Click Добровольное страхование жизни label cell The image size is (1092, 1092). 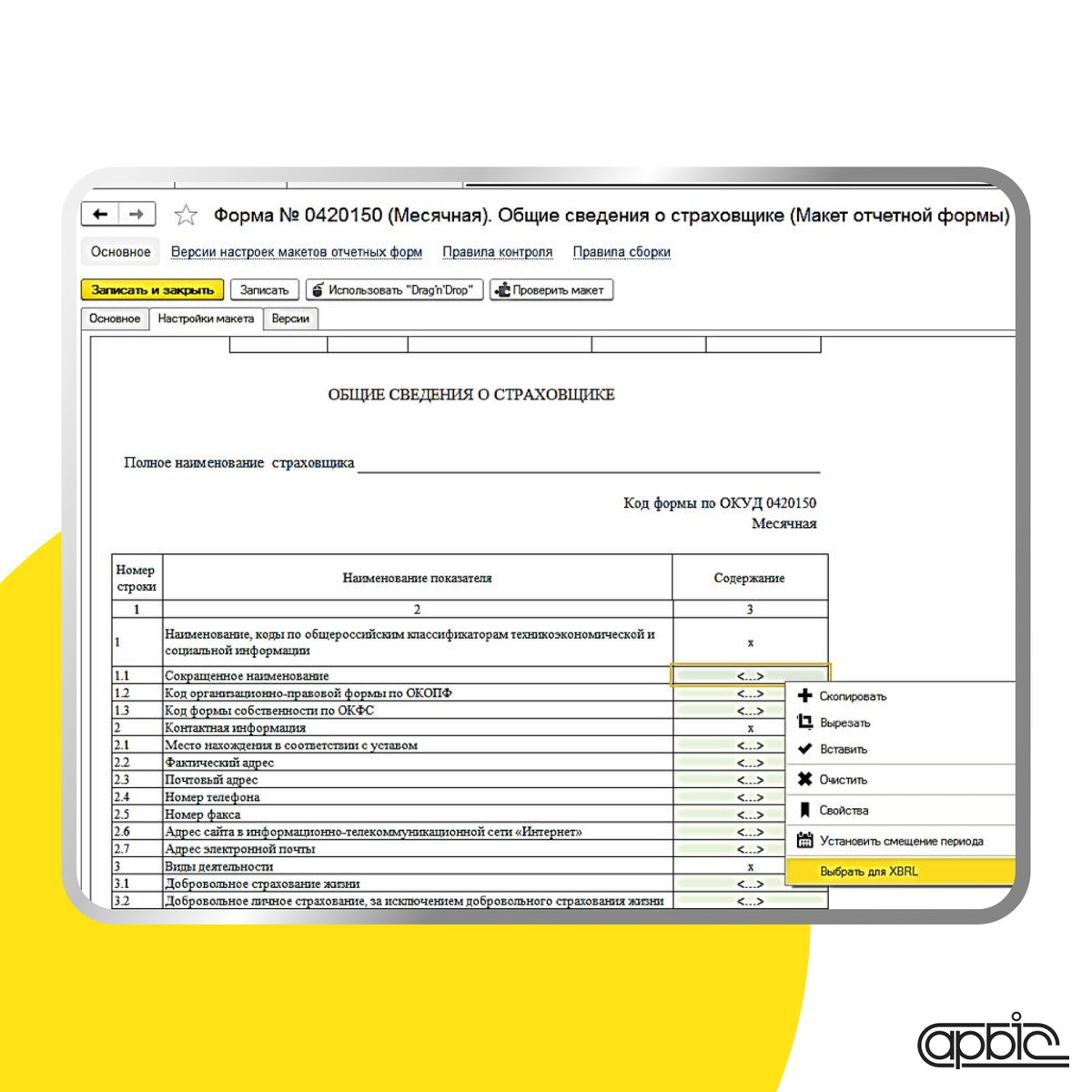click(417, 884)
